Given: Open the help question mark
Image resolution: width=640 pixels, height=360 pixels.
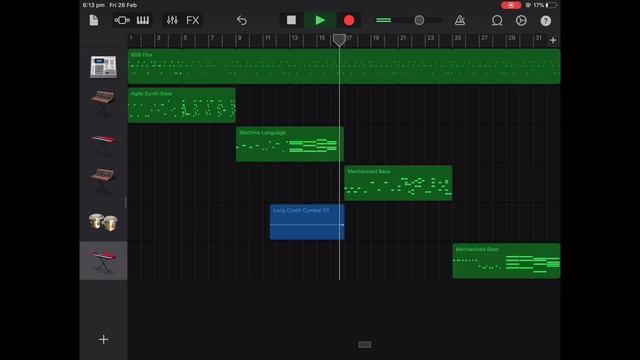Looking at the screenshot, I should [546, 20].
